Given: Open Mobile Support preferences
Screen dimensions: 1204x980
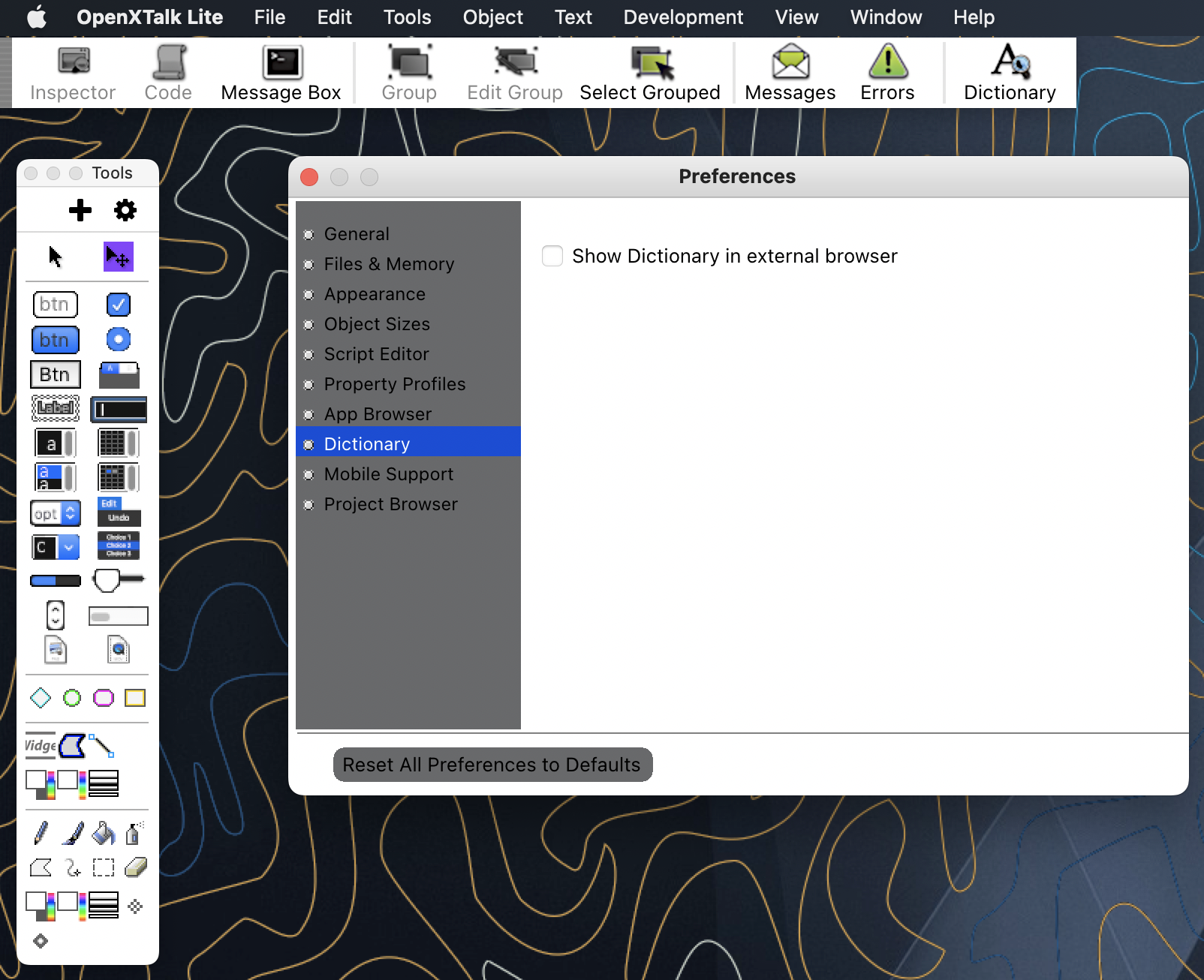Looking at the screenshot, I should click(x=408, y=474).
